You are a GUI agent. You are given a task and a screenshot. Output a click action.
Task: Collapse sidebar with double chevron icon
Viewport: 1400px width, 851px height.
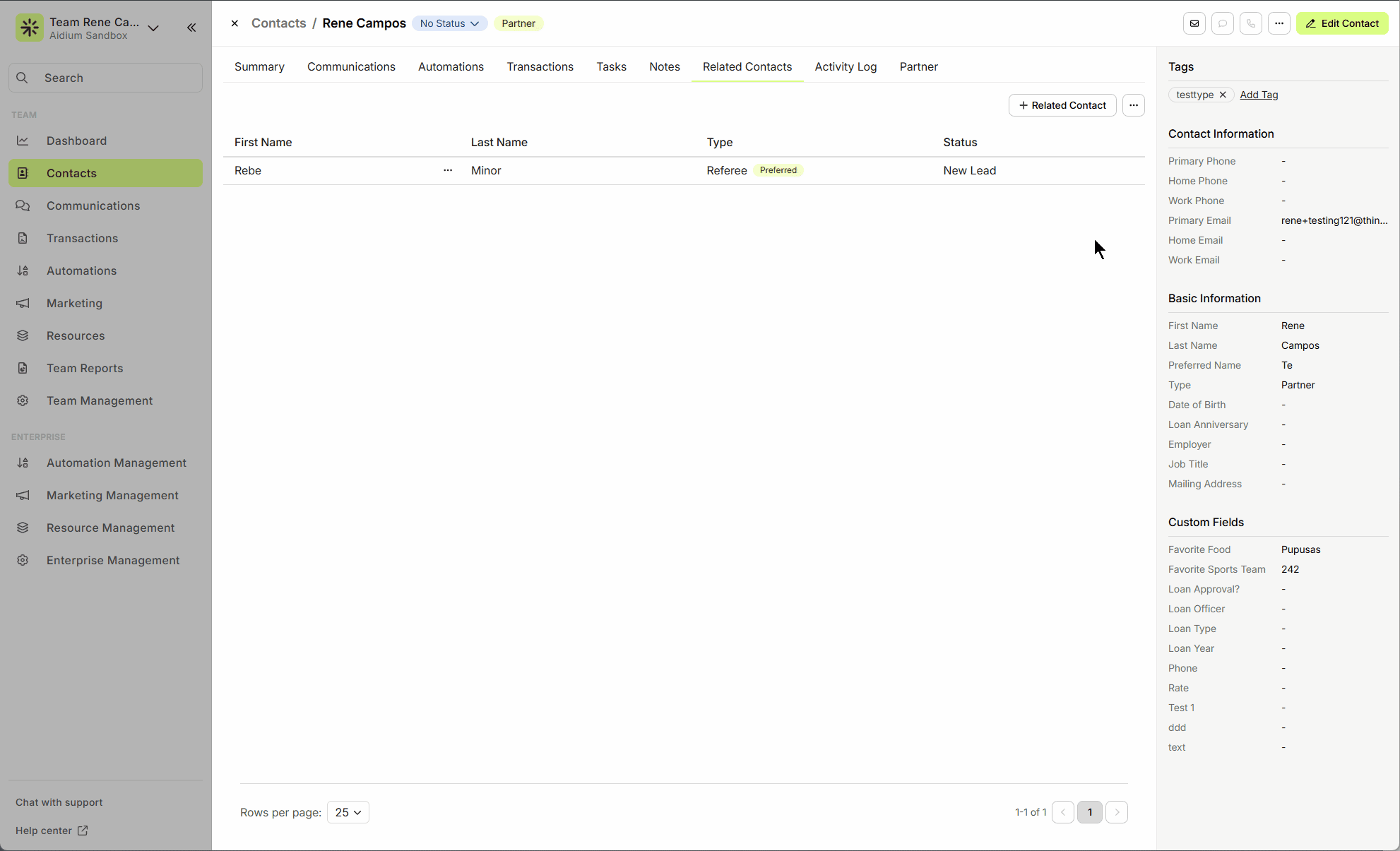tap(191, 28)
